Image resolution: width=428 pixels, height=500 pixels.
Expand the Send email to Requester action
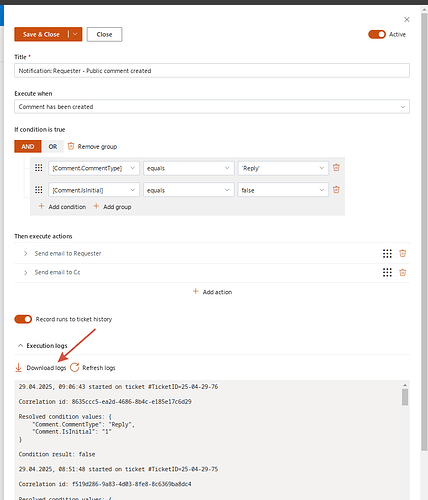[x=26, y=254]
